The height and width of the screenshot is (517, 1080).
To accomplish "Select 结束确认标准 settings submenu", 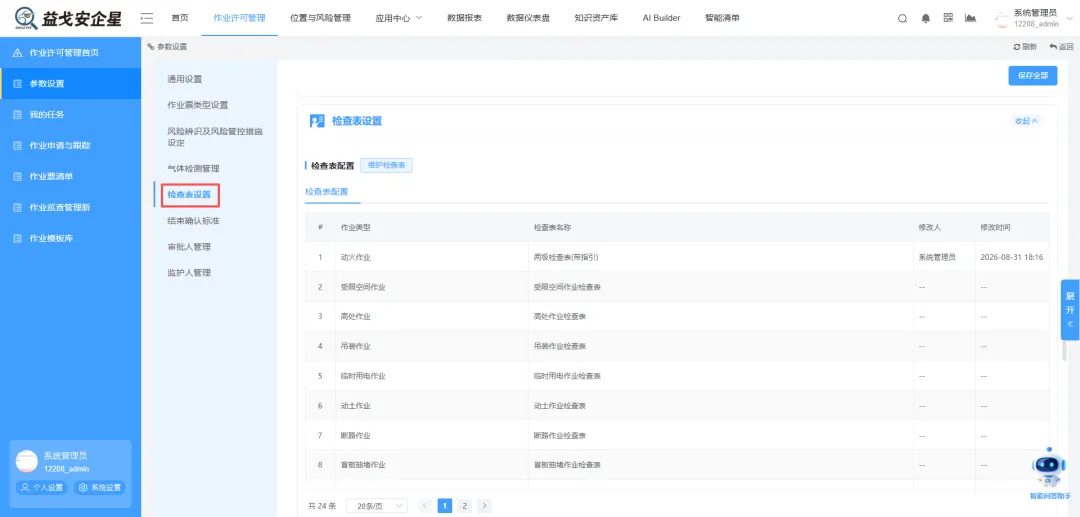I will coord(194,221).
